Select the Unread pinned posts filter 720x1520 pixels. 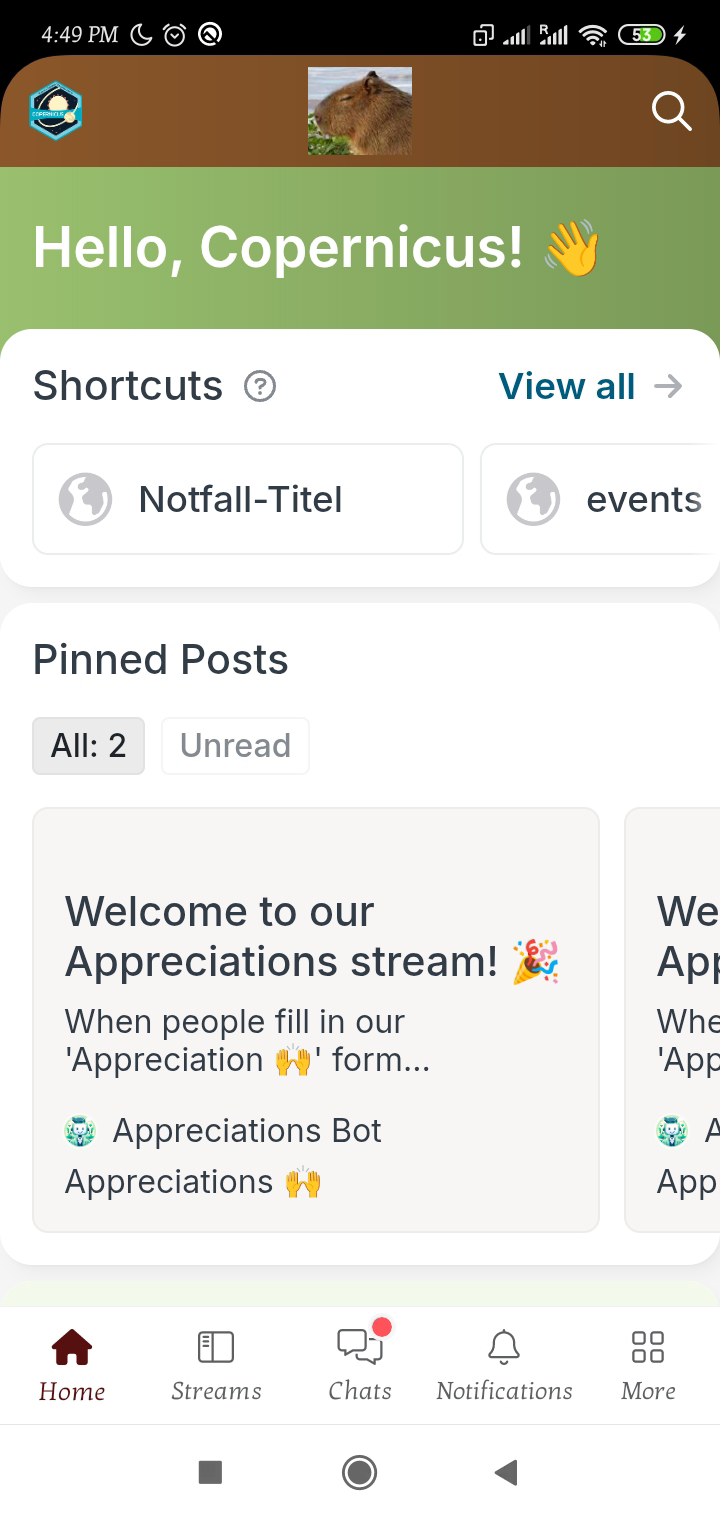(235, 746)
